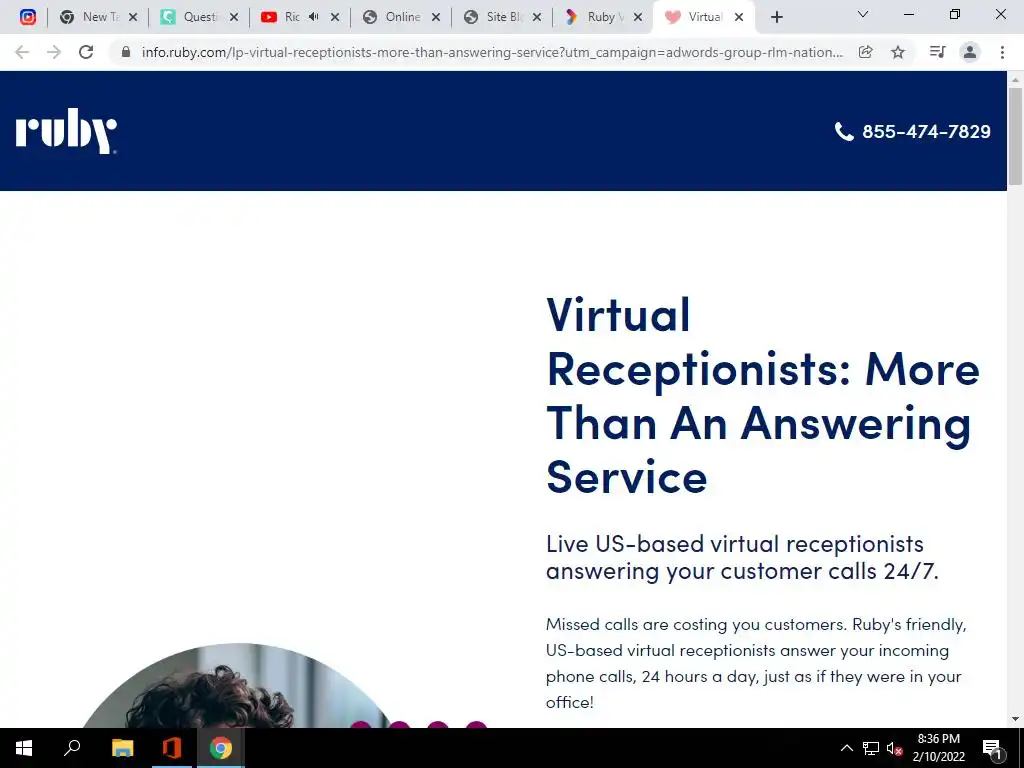Viewport: 1024px width, 768px height.
Task: Click paragraph starting Missed calls are costing
Action: point(756,663)
